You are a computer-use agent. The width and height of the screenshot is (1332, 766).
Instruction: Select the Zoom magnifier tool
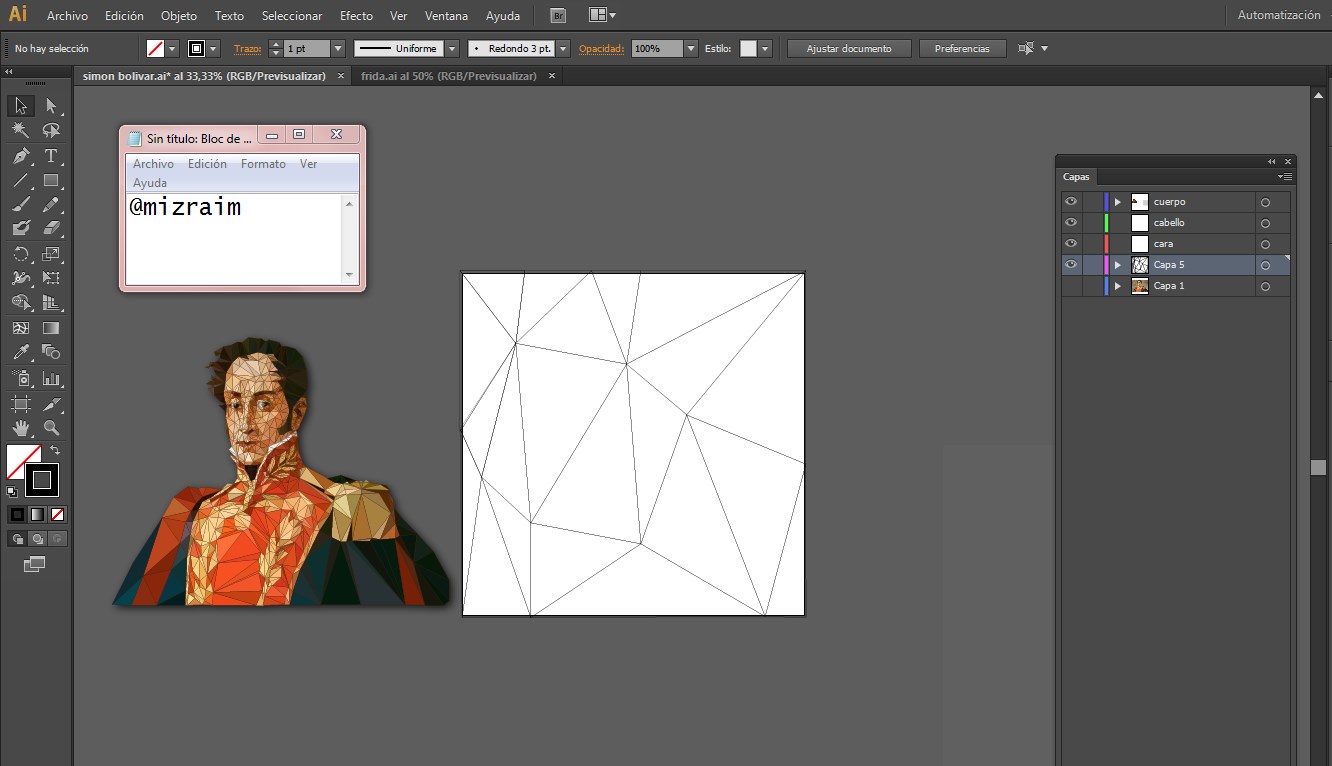click(51, 428)
